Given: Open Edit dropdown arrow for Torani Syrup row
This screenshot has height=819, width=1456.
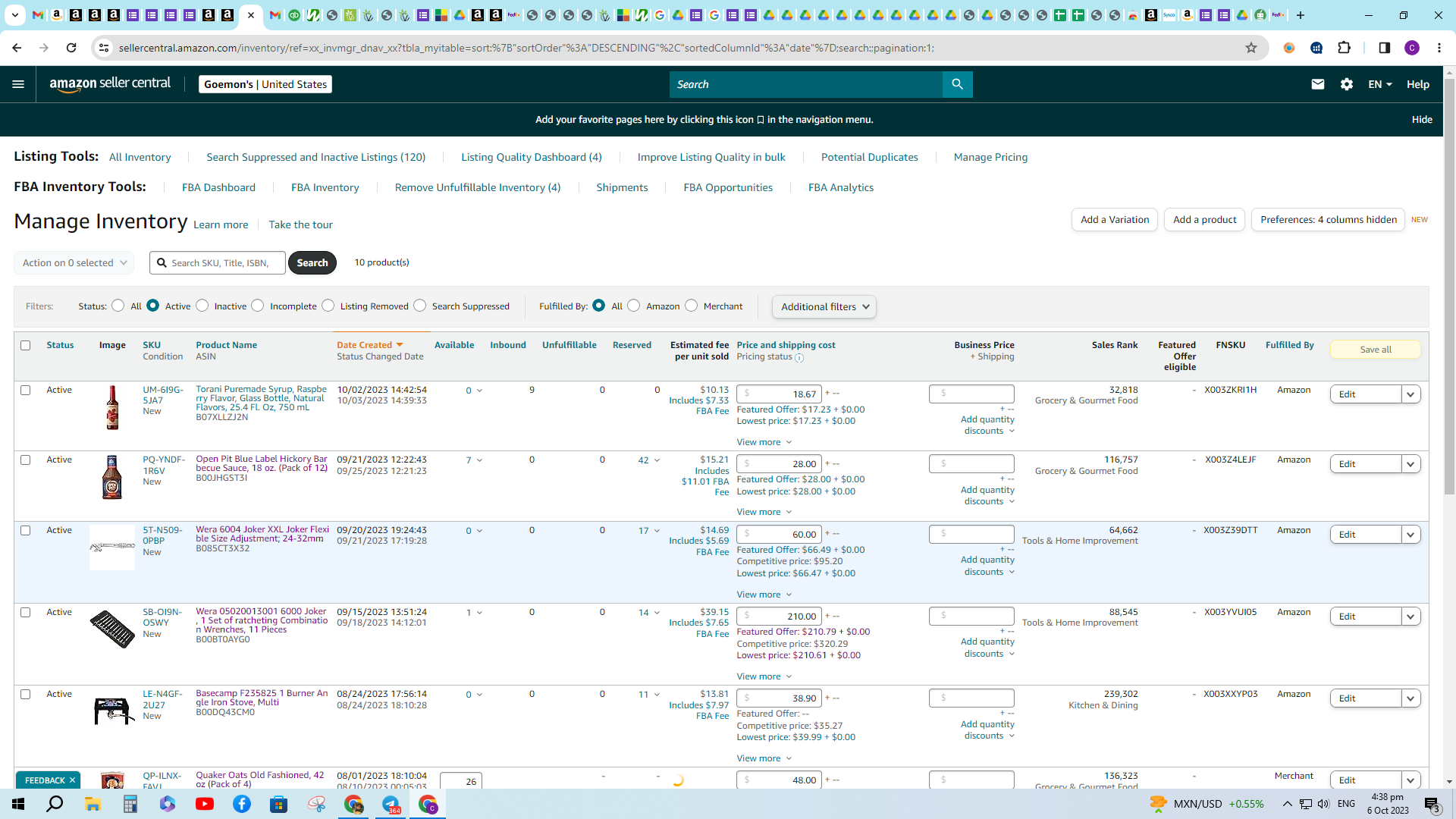Looking at the screenshot, I should coord(1410,394).
